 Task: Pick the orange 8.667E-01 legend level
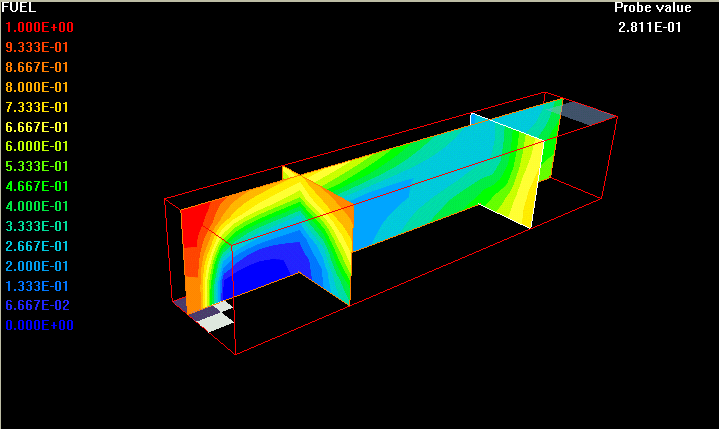(x=39, y=67)
